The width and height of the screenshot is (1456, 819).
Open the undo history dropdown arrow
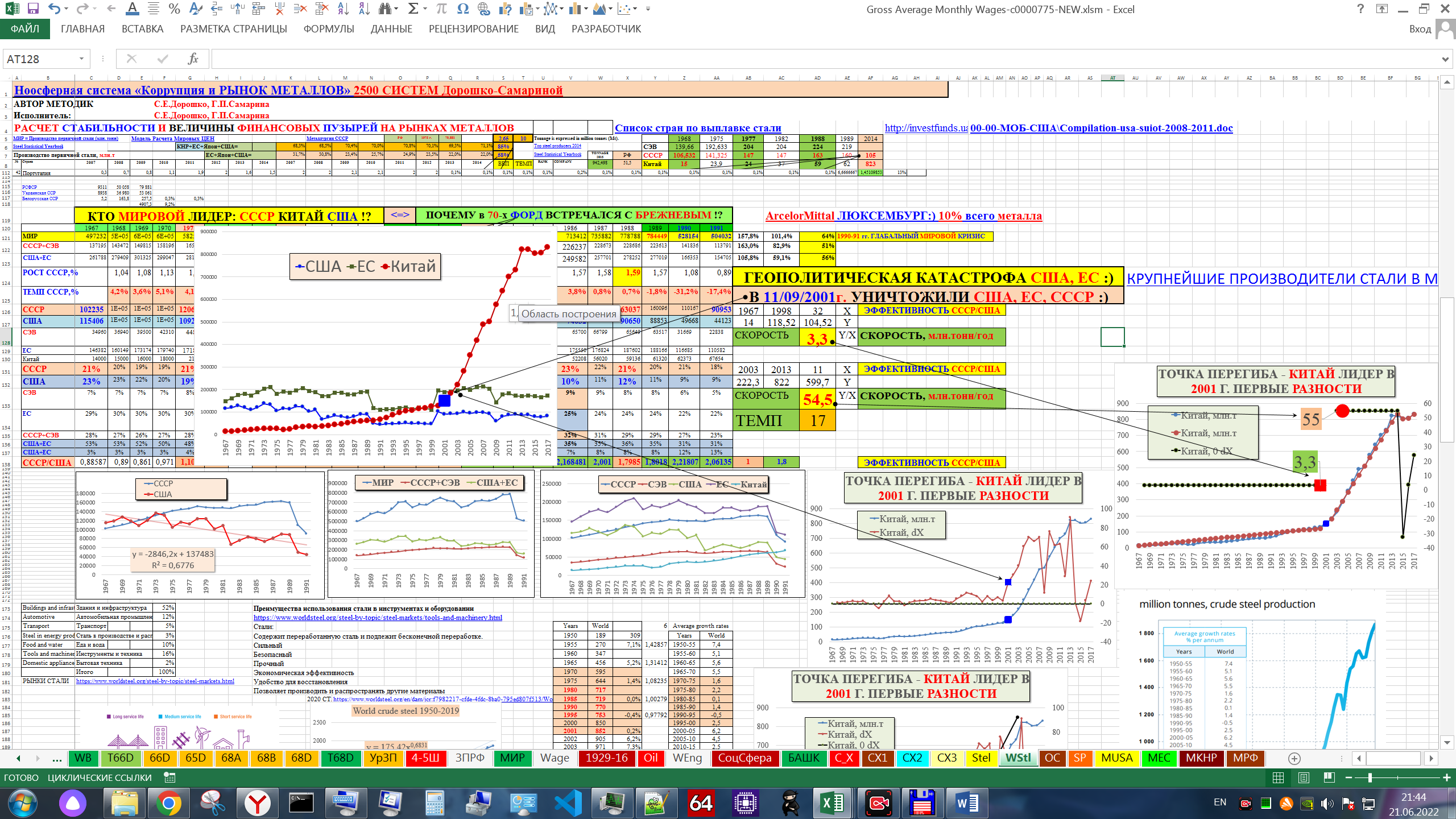(x=67, y=9)
